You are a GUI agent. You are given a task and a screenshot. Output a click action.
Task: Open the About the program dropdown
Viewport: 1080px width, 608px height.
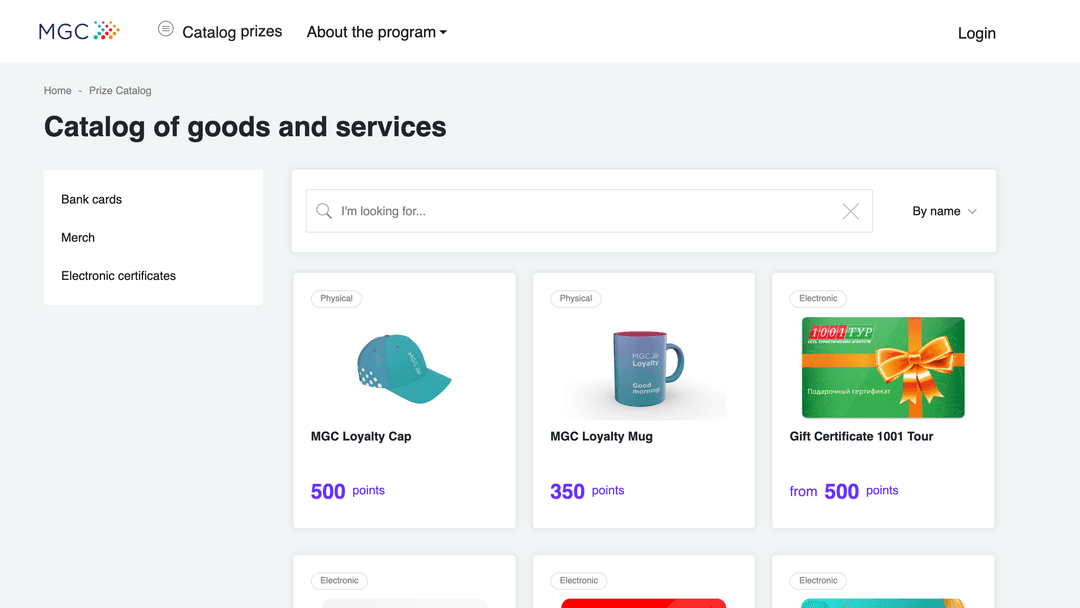(376, 32)
